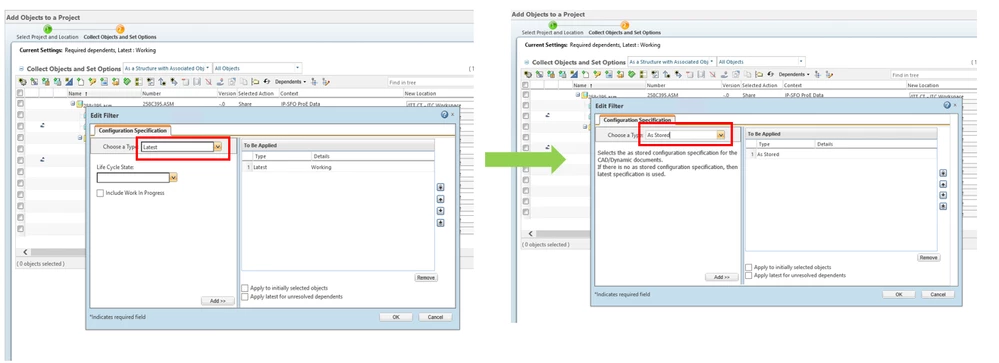Click green diamond toolbar icon above Latest dialog
The height and width of the screenshot is (363, 999).
click(x=127, y=82)
